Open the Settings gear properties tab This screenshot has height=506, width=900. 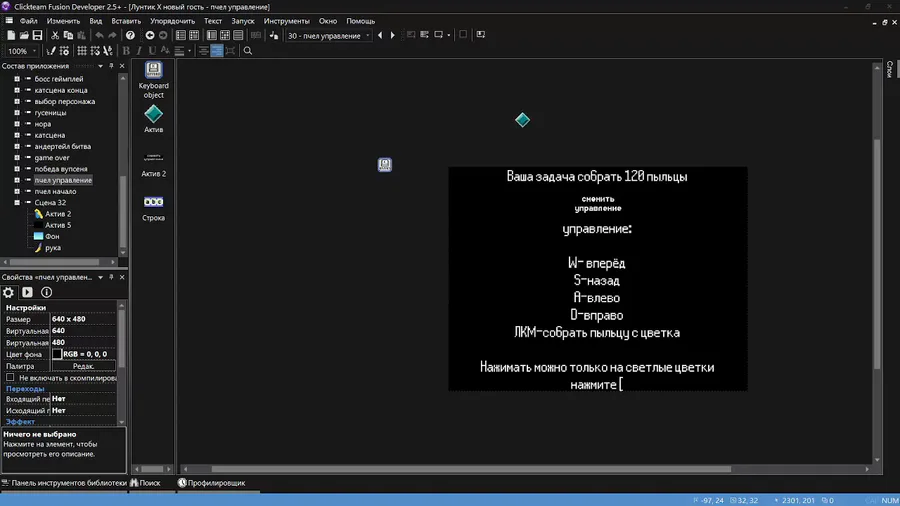click(x=9, y=293)
